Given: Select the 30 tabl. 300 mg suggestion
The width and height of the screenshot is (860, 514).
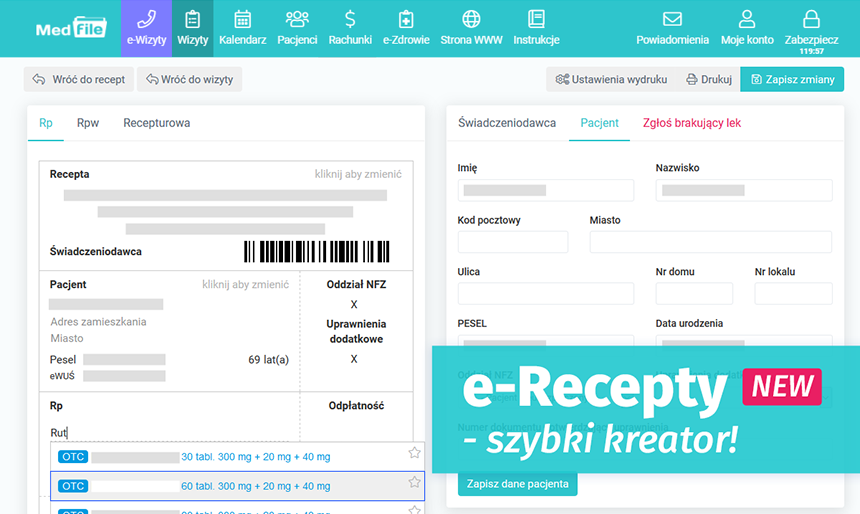Looking at the screenshot, I should pyautogui.click(x=255, y=457).
